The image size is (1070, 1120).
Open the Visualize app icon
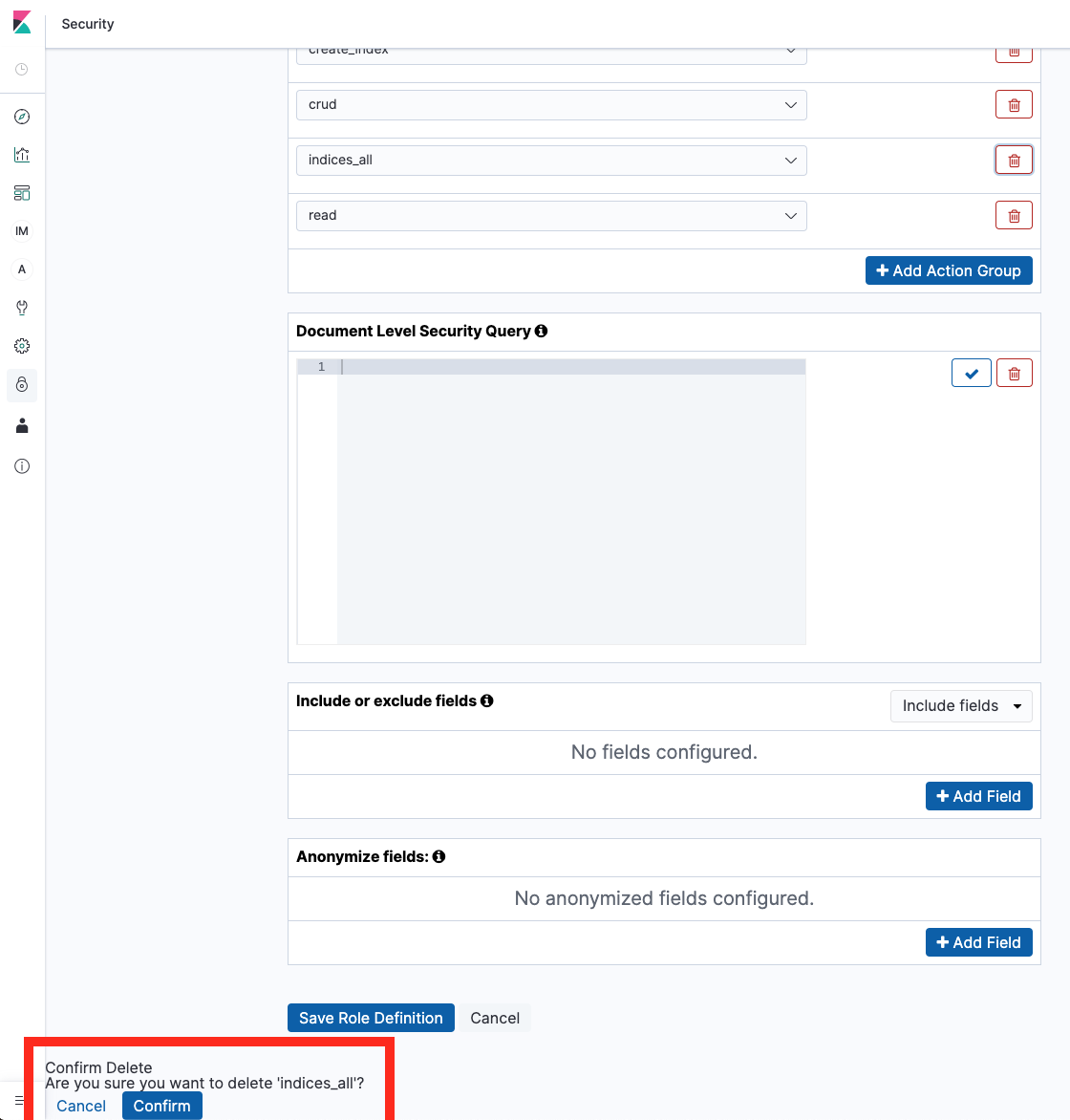tap(21, 154)
